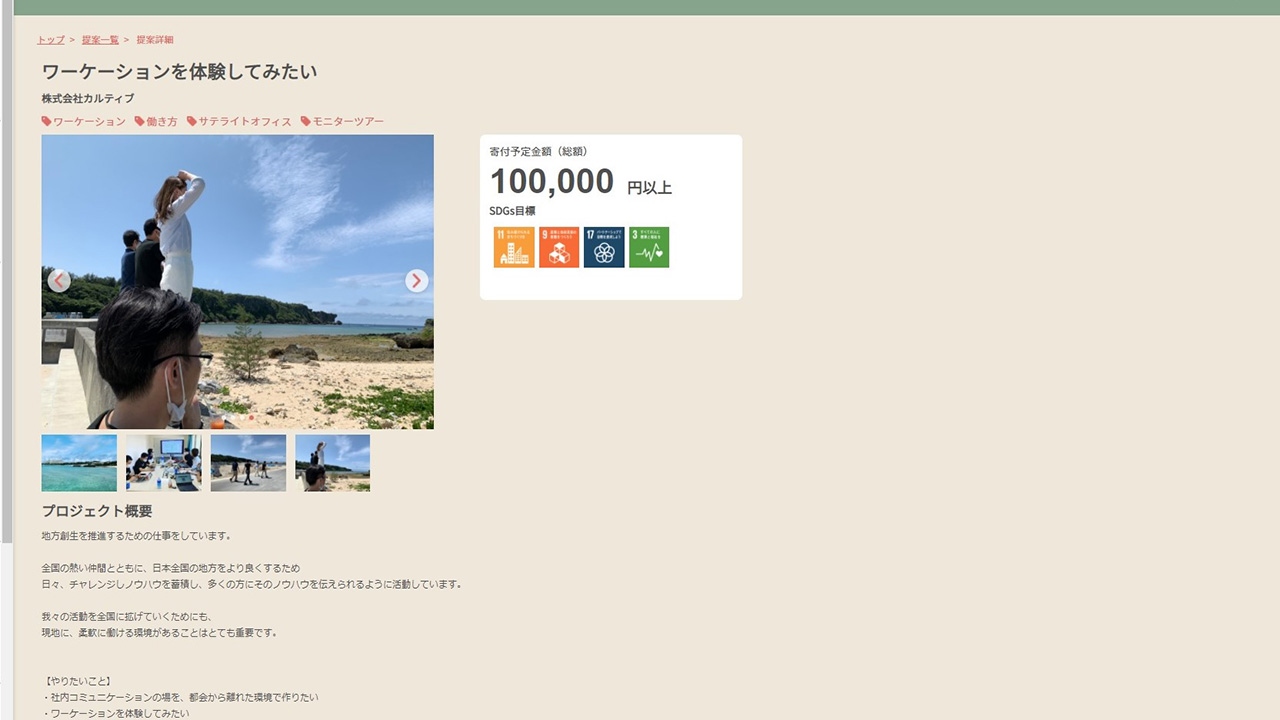
Task: Show the people walking on road thumbnail
Action: 248,463
